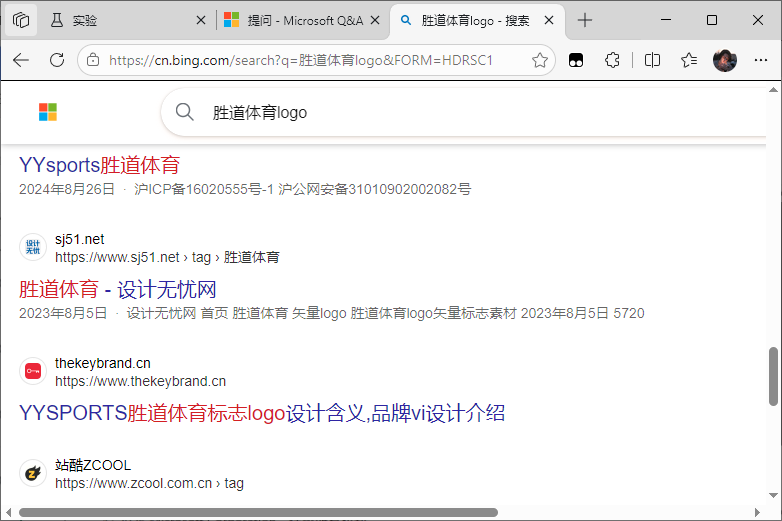Switch to 提问 - Microsoft Q&A tab

(x=303, y=20)
